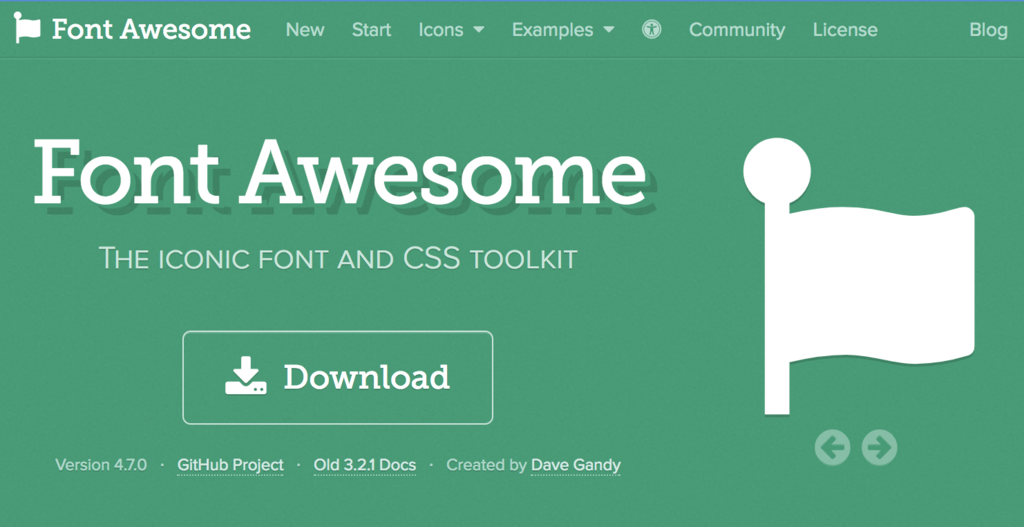Expand the Examples dropdown menu
The width and height of the screenshot is (1024, 527).
pyautogui.click(x=563, y=30)
